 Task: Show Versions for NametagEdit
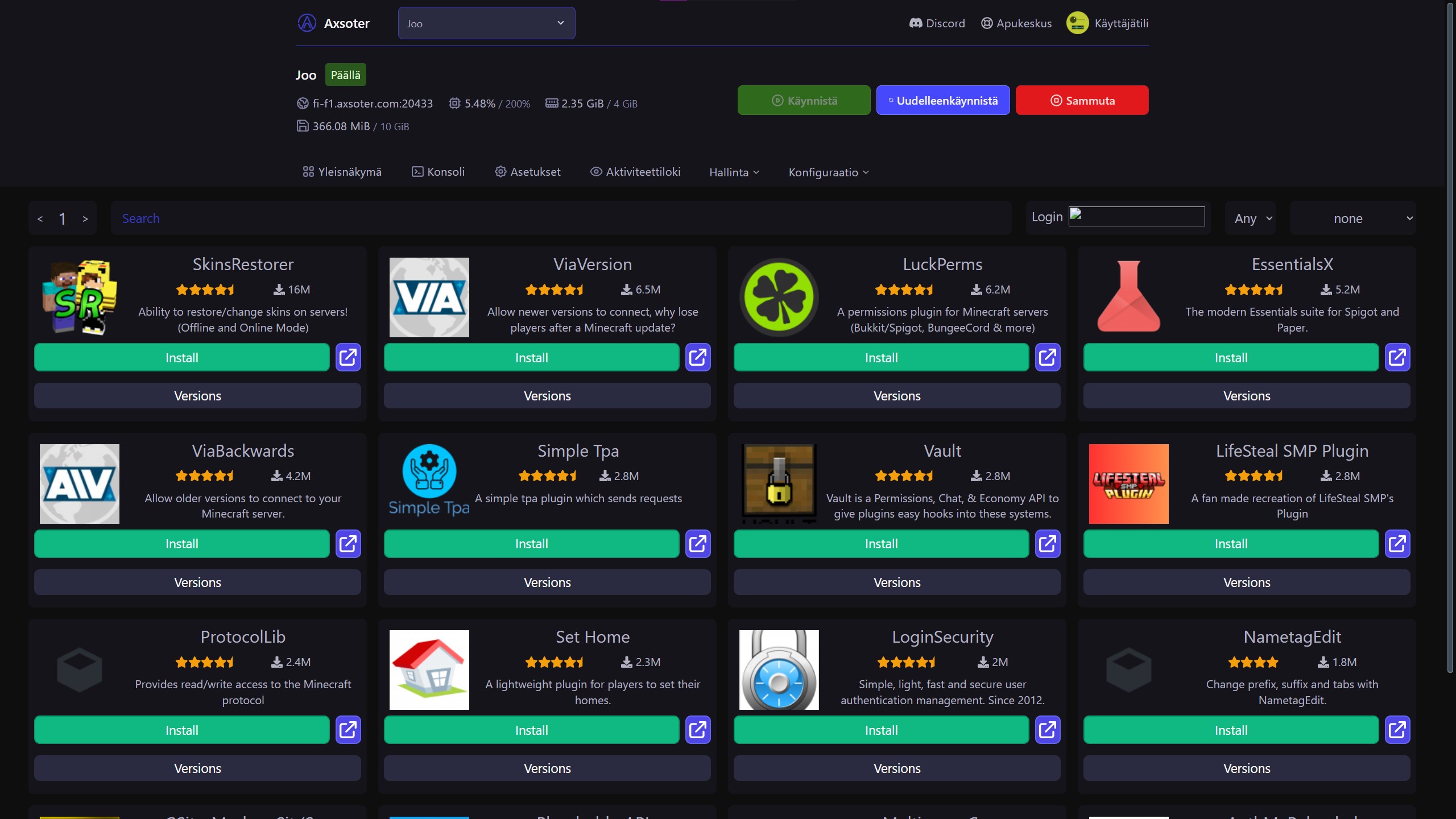click(x=1247, y=768)
